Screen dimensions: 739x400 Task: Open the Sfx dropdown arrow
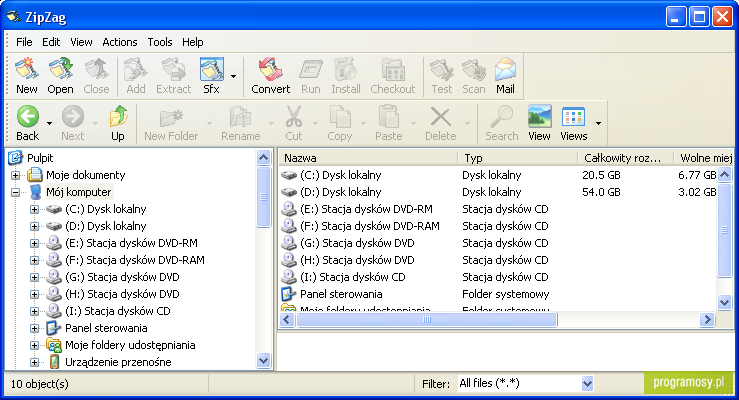point(233,76)
